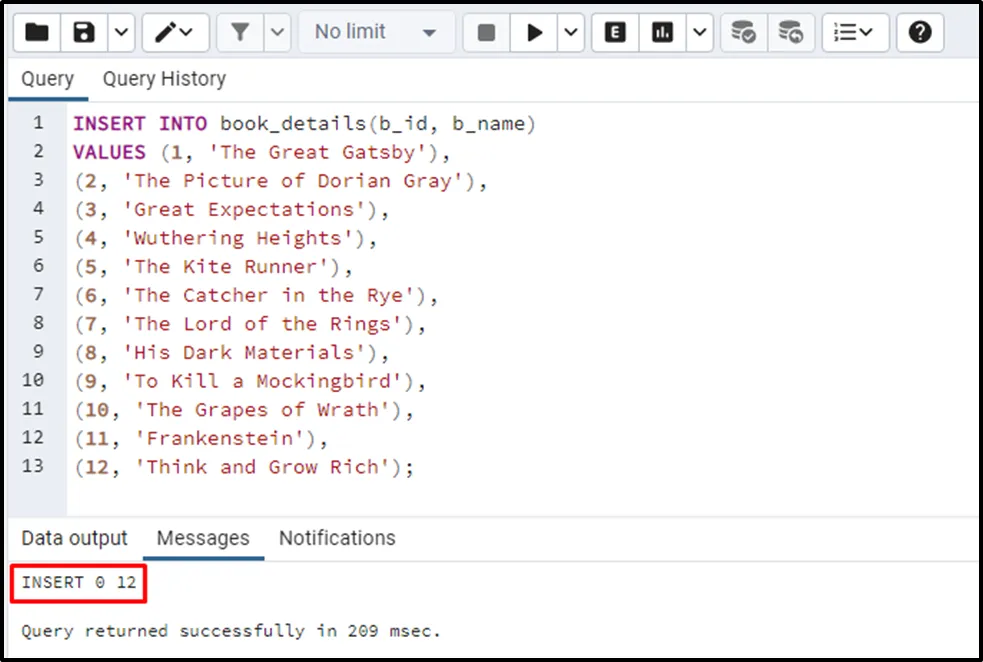Screen dimensions: 983x662
Task: Click the Explain Analyze chart icon
Action: pos(662,33)
